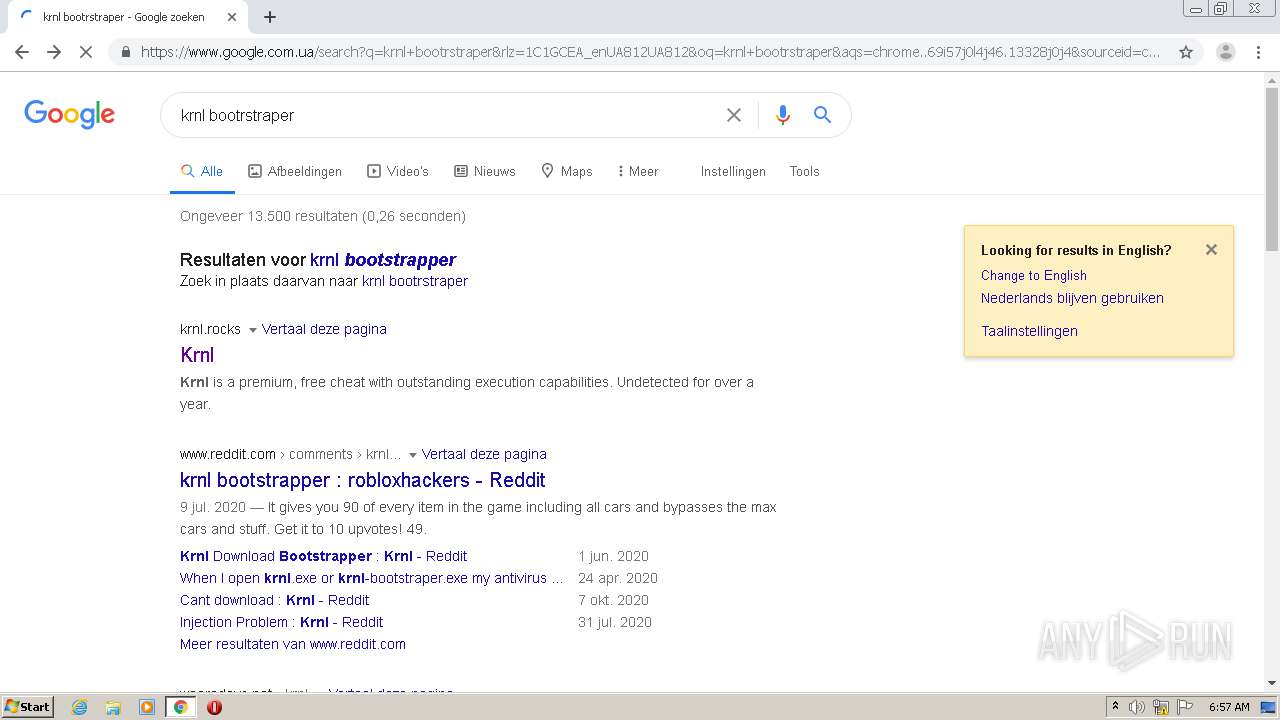This screenshot has width=1280, height=720.
Task: Expand krnl.rocks result dropdown arrow
Action: (x=252, y=330)
